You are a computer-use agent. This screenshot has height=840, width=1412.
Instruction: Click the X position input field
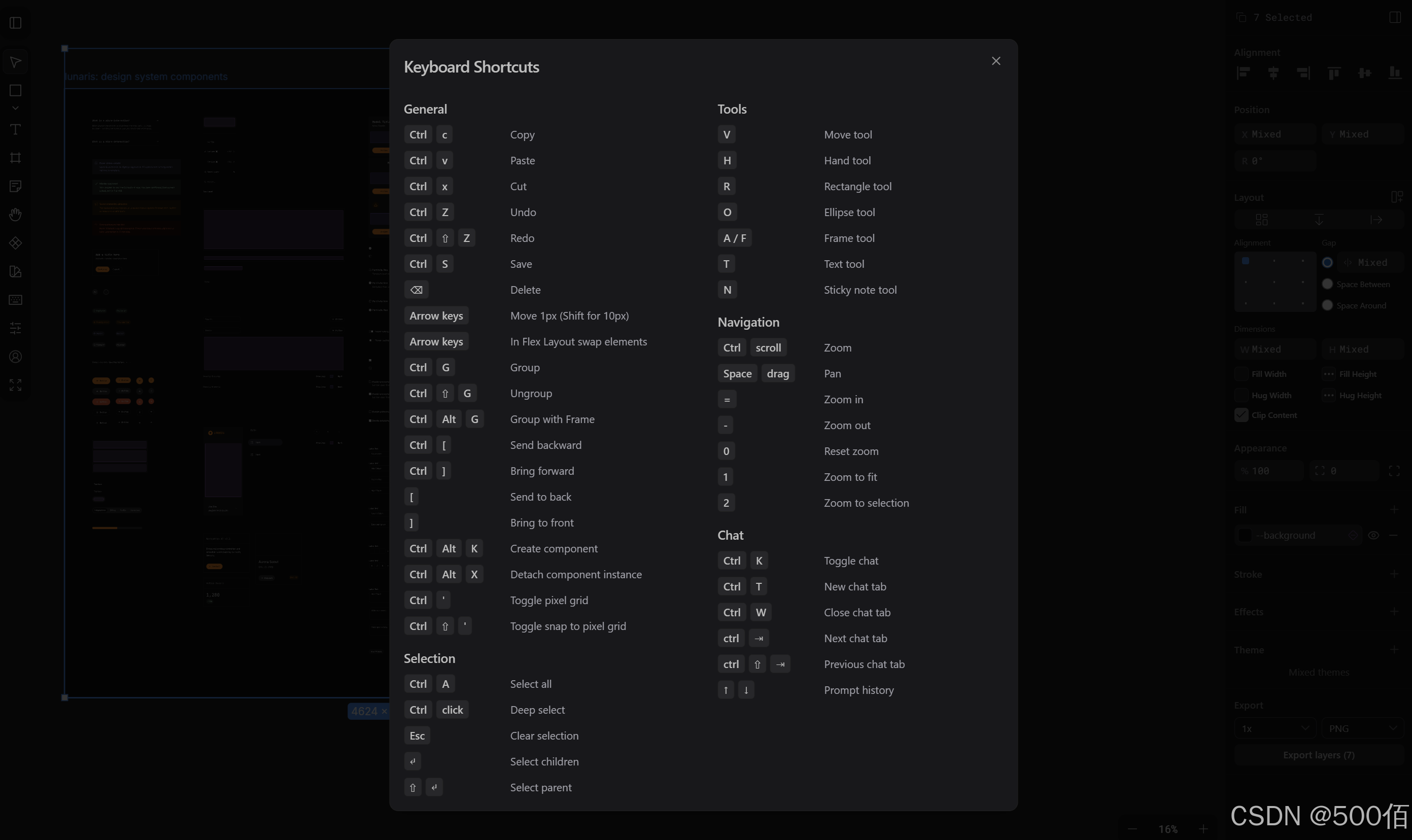pyautogui.click(x=1275, y=135)
